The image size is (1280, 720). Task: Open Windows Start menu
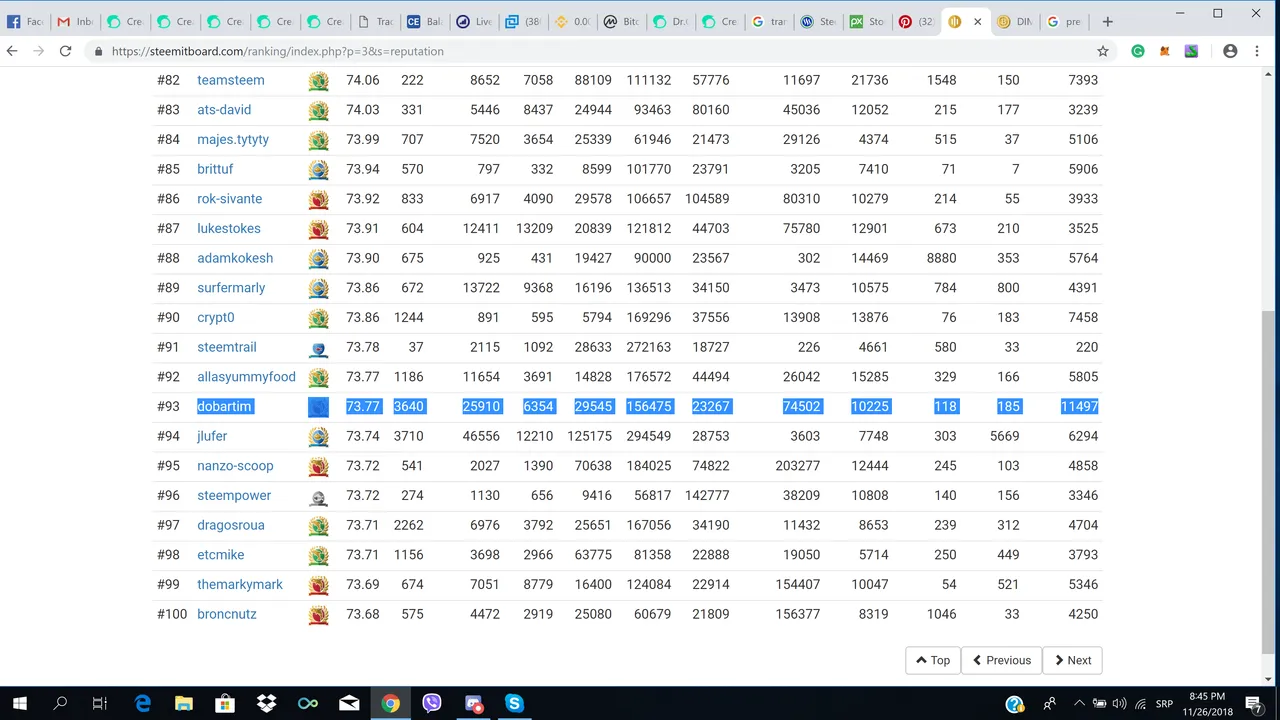(x=20, y=703)
